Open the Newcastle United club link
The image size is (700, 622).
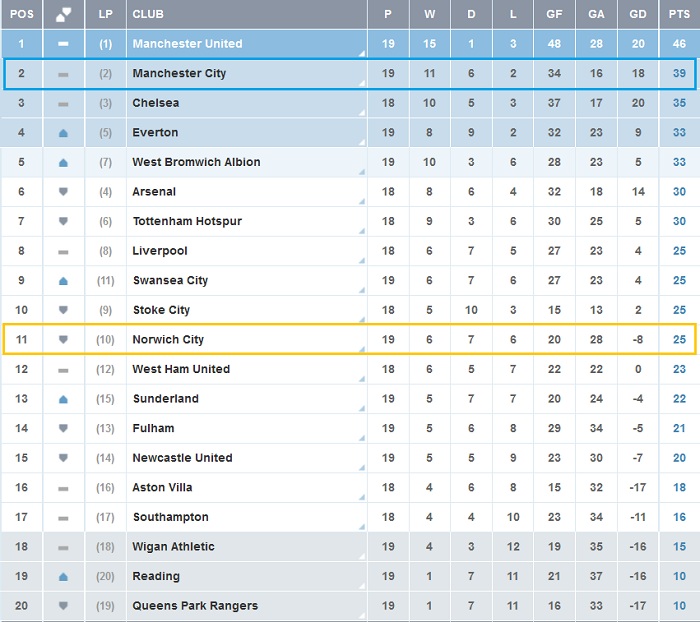(x=182, y=458)
